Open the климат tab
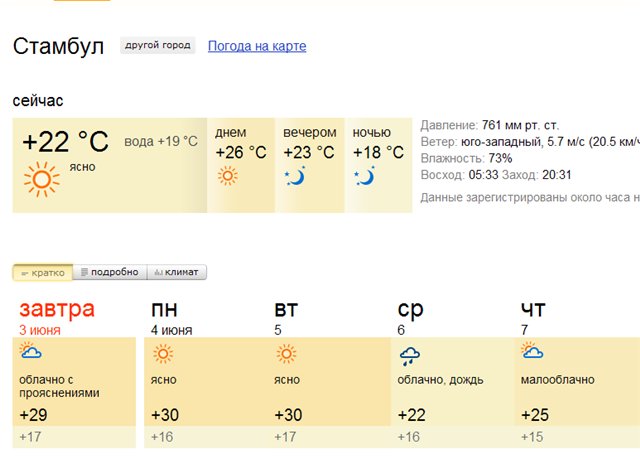 [177, 272]
